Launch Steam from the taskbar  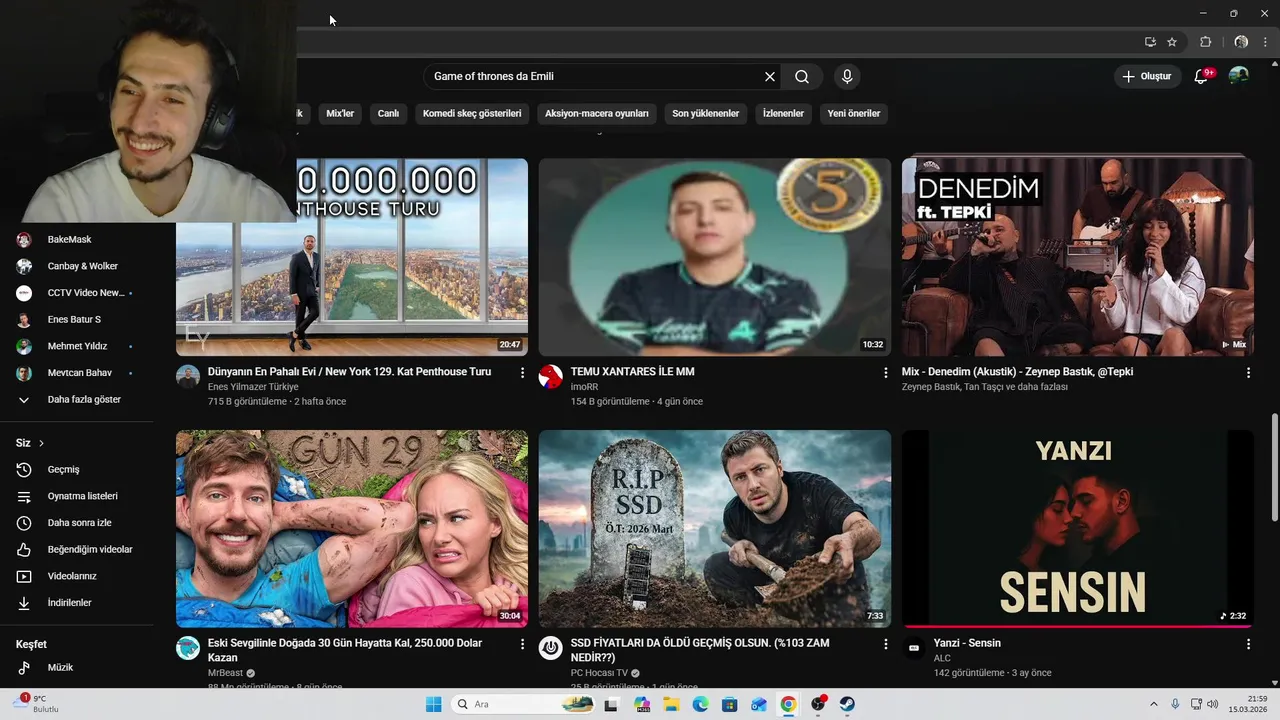tap(847, 704)
